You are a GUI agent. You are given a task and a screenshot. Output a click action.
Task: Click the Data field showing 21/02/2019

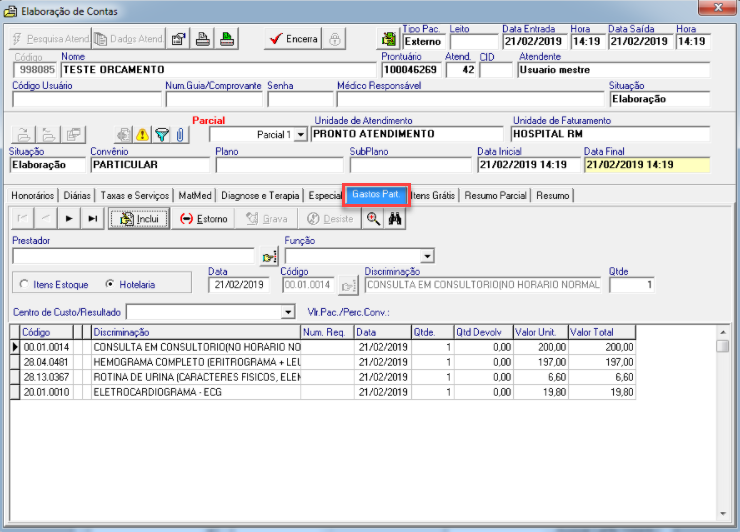pos(239,285)
